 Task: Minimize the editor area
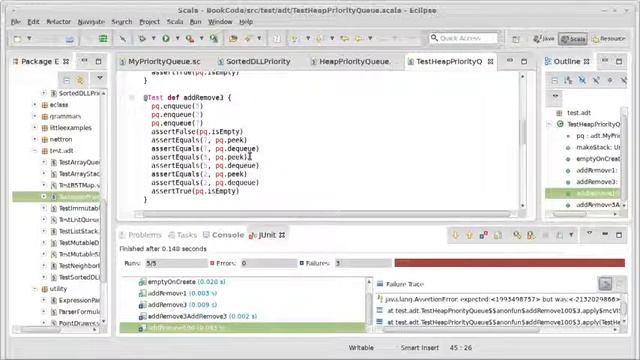click(x=510, y=60)
